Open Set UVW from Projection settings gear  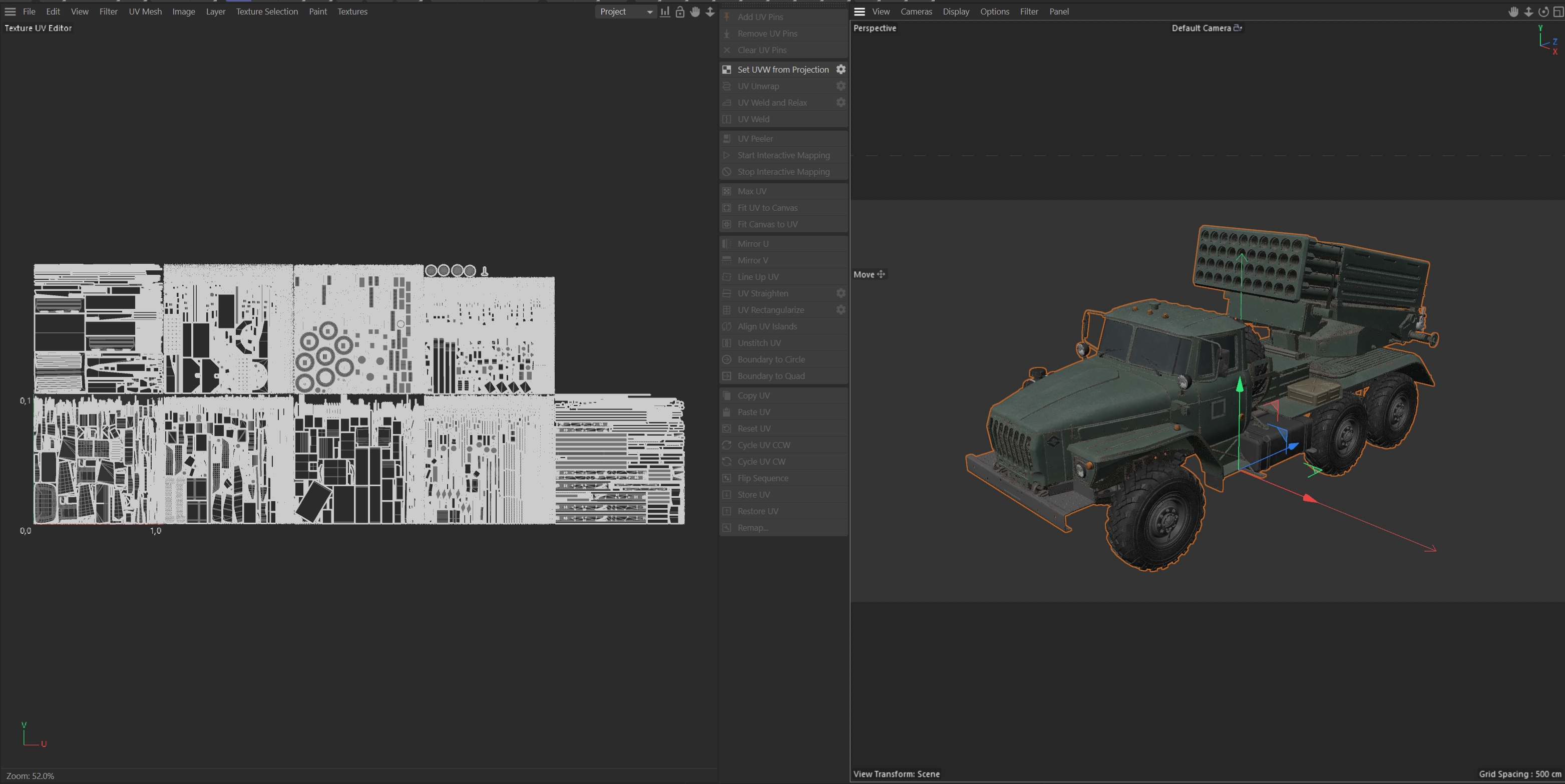(x=841, y=69)
